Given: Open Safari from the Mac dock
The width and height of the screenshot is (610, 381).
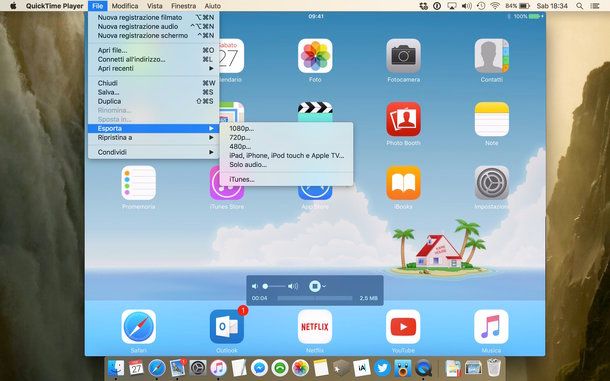Looking at the screenshot, I should point(157,368).
